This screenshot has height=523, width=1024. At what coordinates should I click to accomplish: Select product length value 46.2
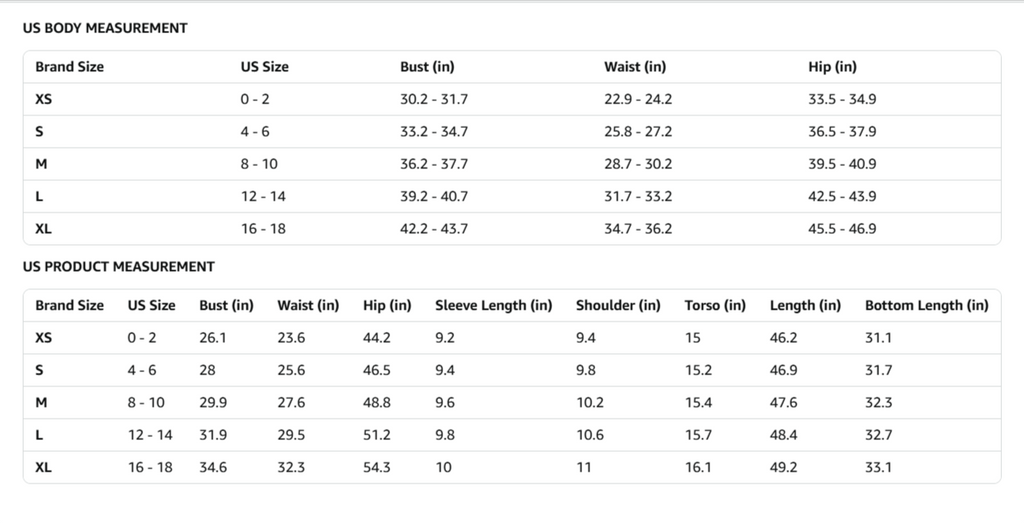(x=783, y=338)
